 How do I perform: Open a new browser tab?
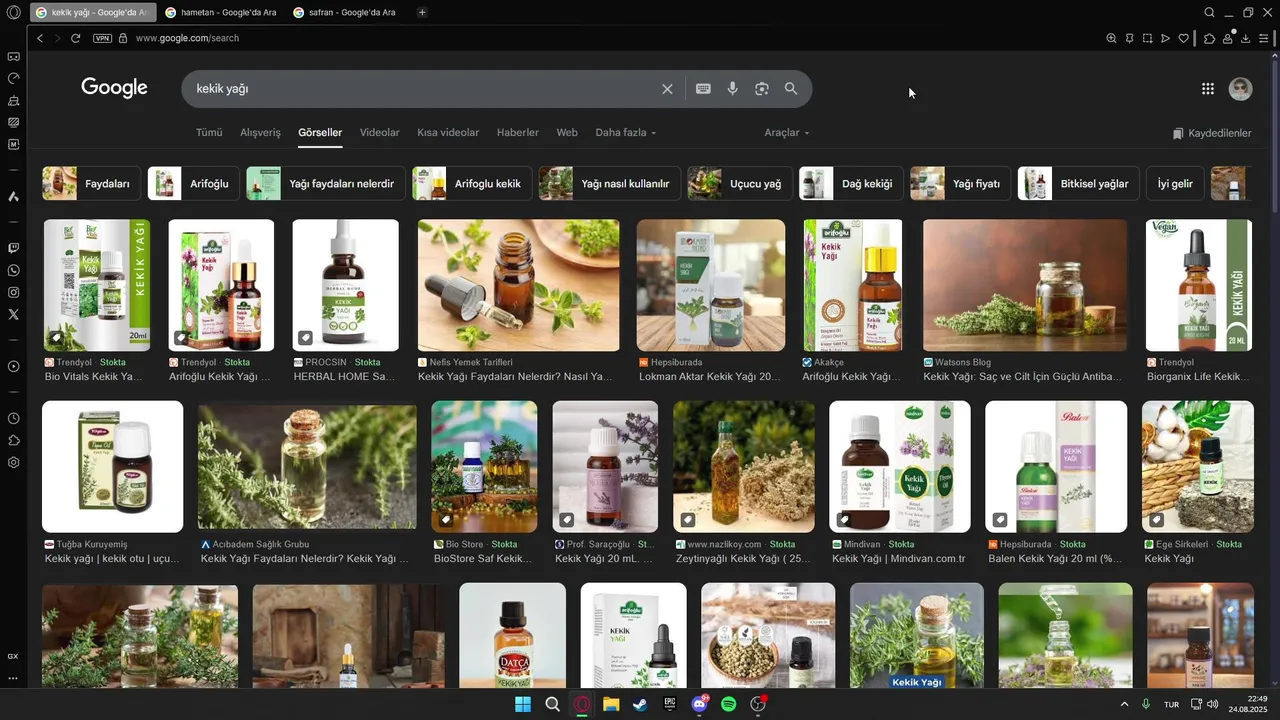point(422,12)
